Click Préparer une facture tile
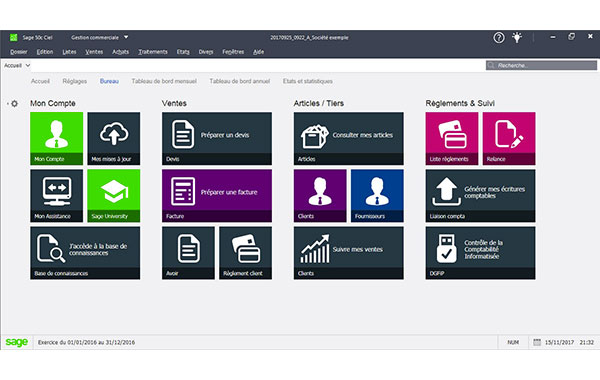 217,196
